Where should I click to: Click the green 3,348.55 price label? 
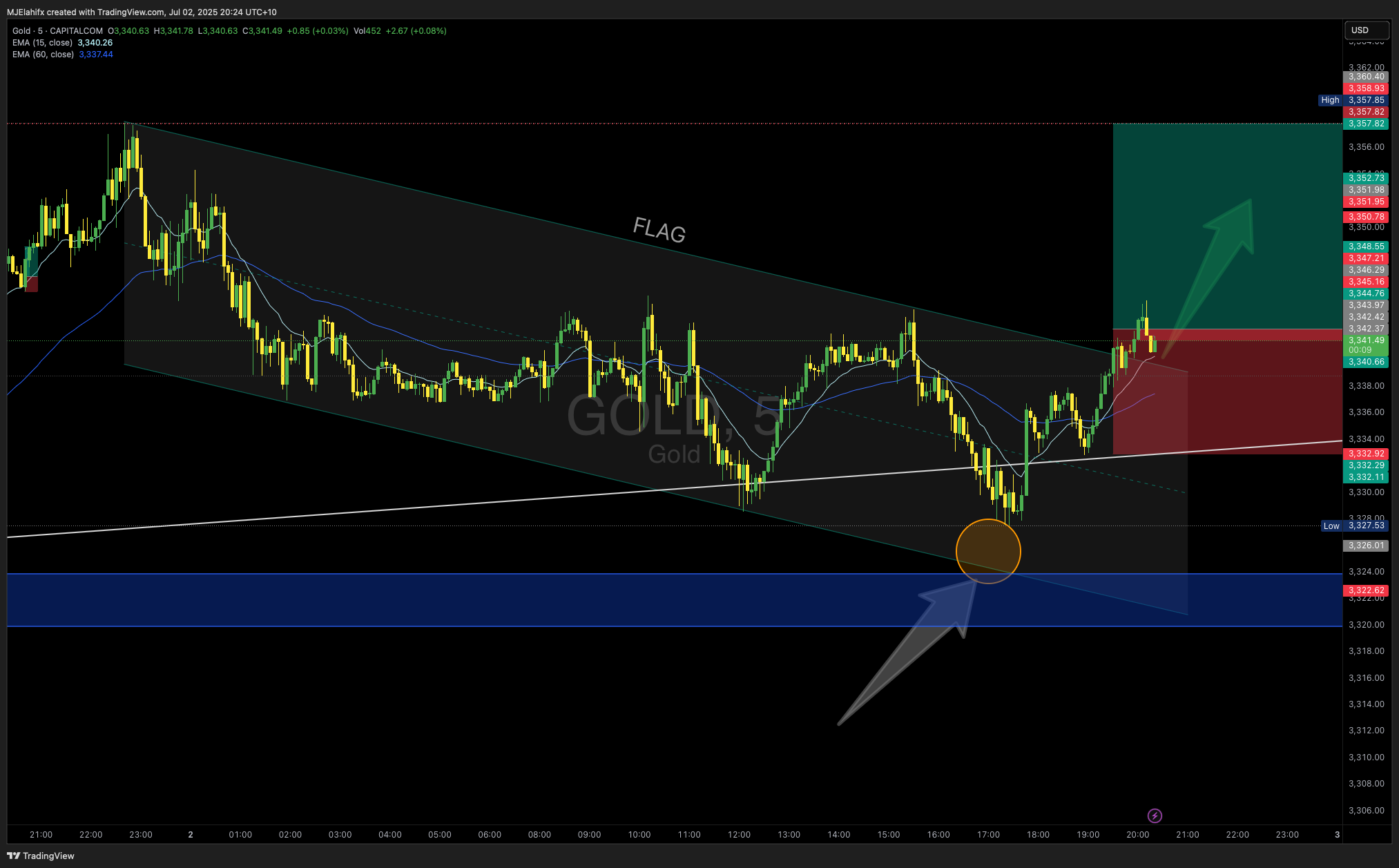click(x=1366, y=247)
